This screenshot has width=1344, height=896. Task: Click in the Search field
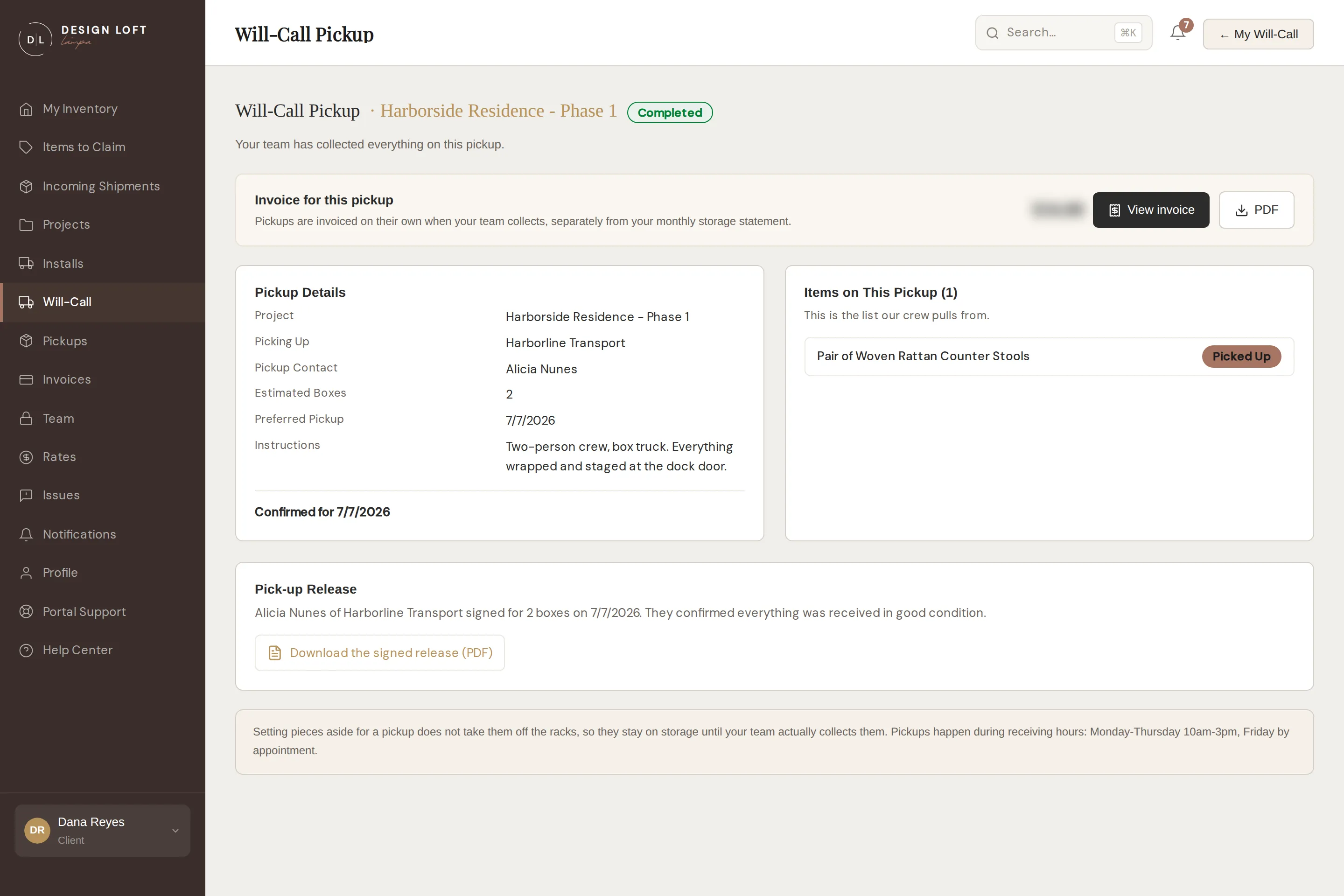coord(1064,33)
